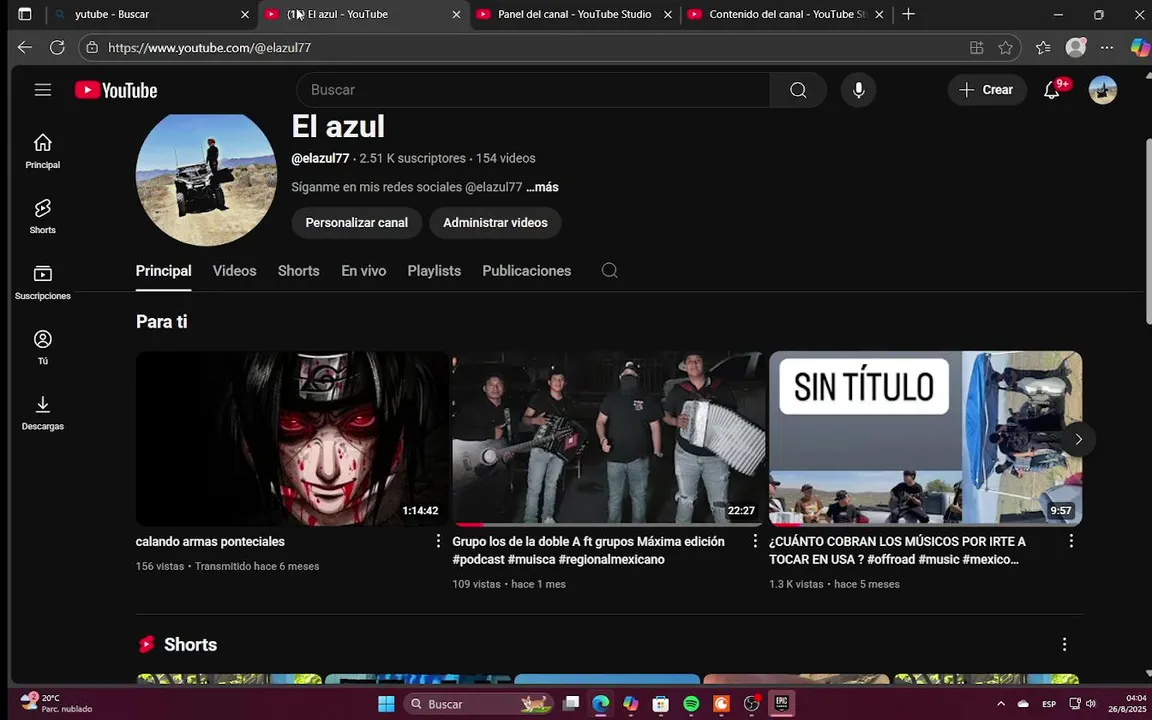
Task: Open weather widget showing 20°C
Action: click(x=57, y=703)
